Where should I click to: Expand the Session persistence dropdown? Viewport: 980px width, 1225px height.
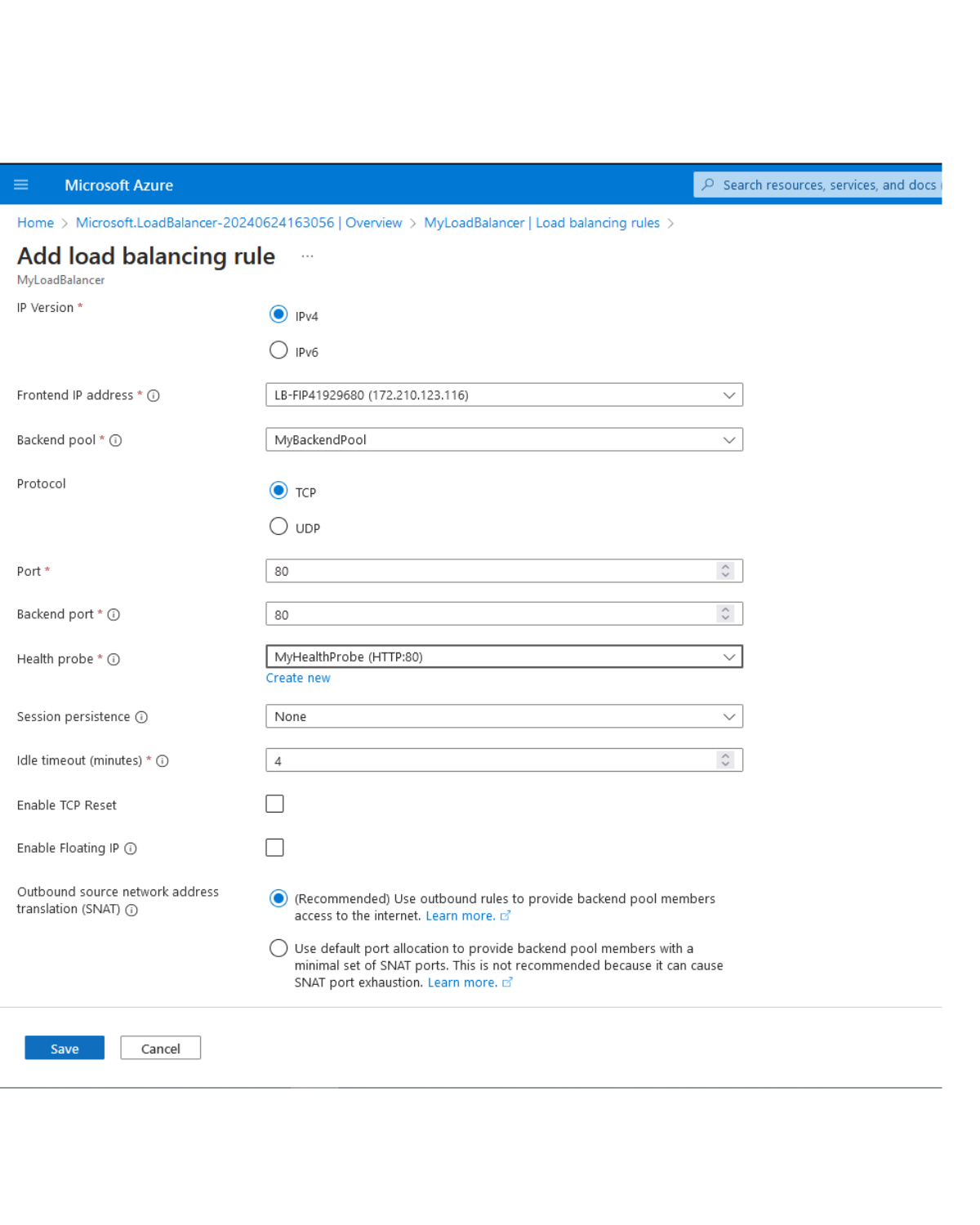pos(504,716)
